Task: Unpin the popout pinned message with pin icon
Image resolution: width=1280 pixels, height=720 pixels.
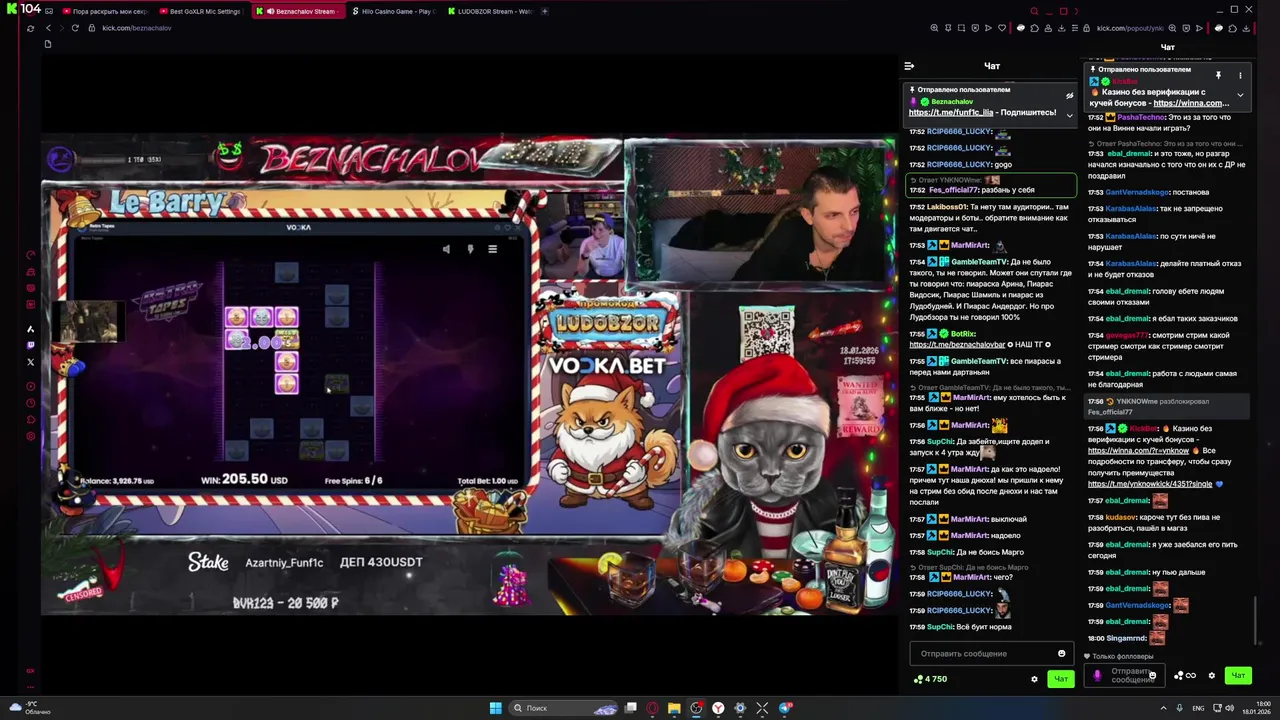Action: point(1218,75)
